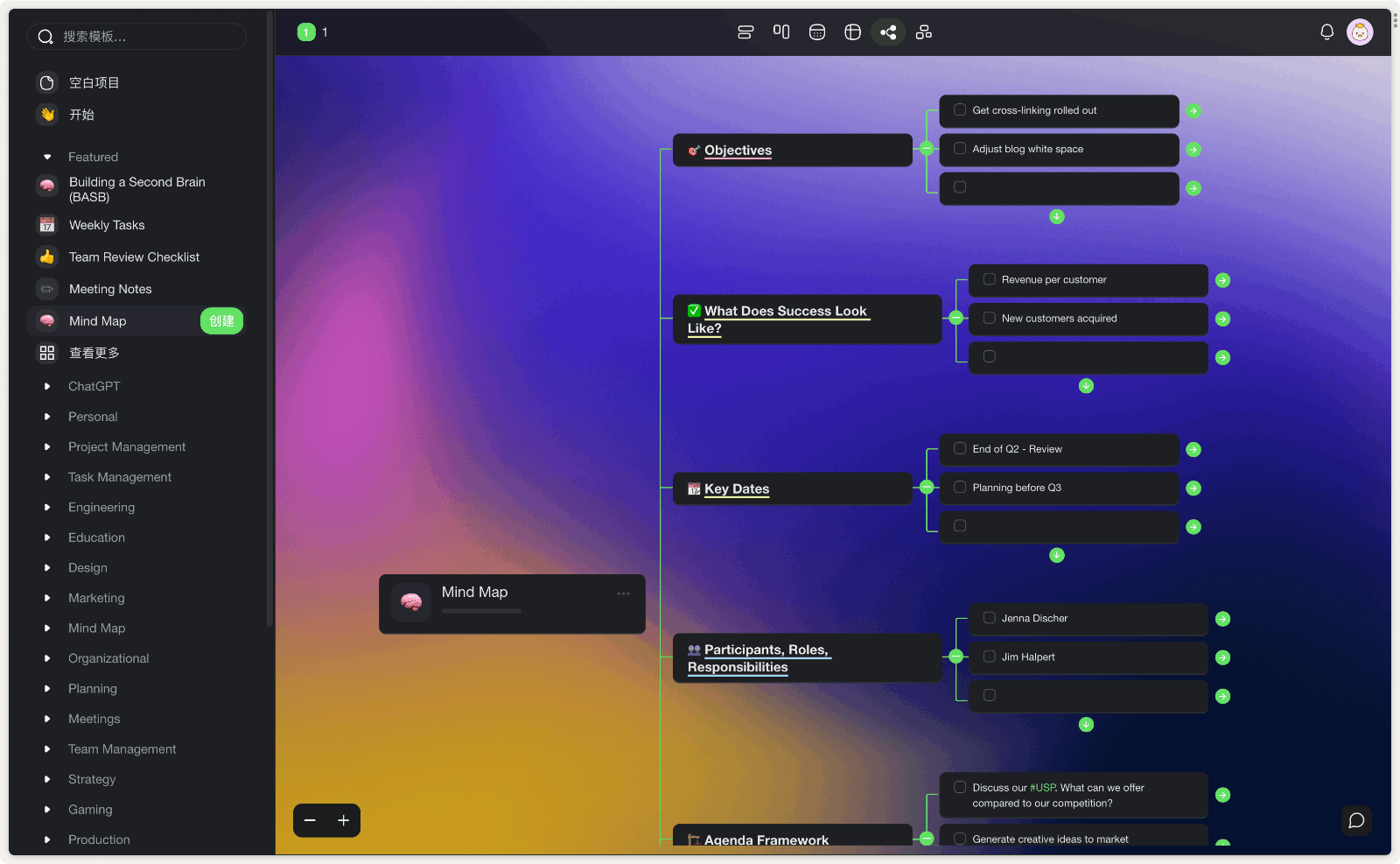Collapse the Featured section

(x=47, y=158)
